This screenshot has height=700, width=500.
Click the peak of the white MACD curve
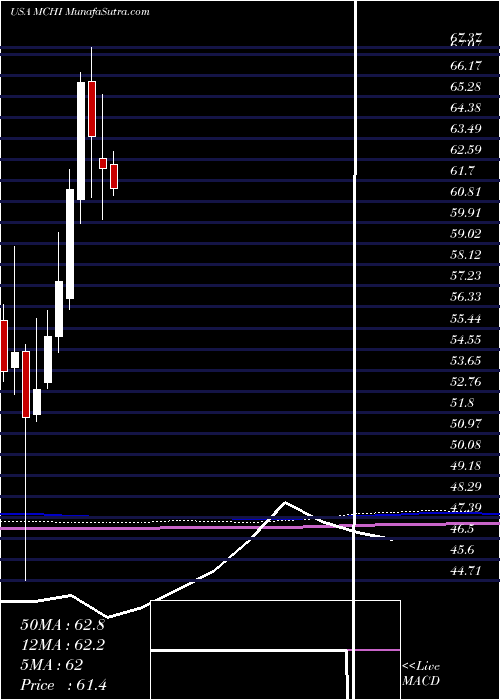pyautogui.click(x=285, y=502)
